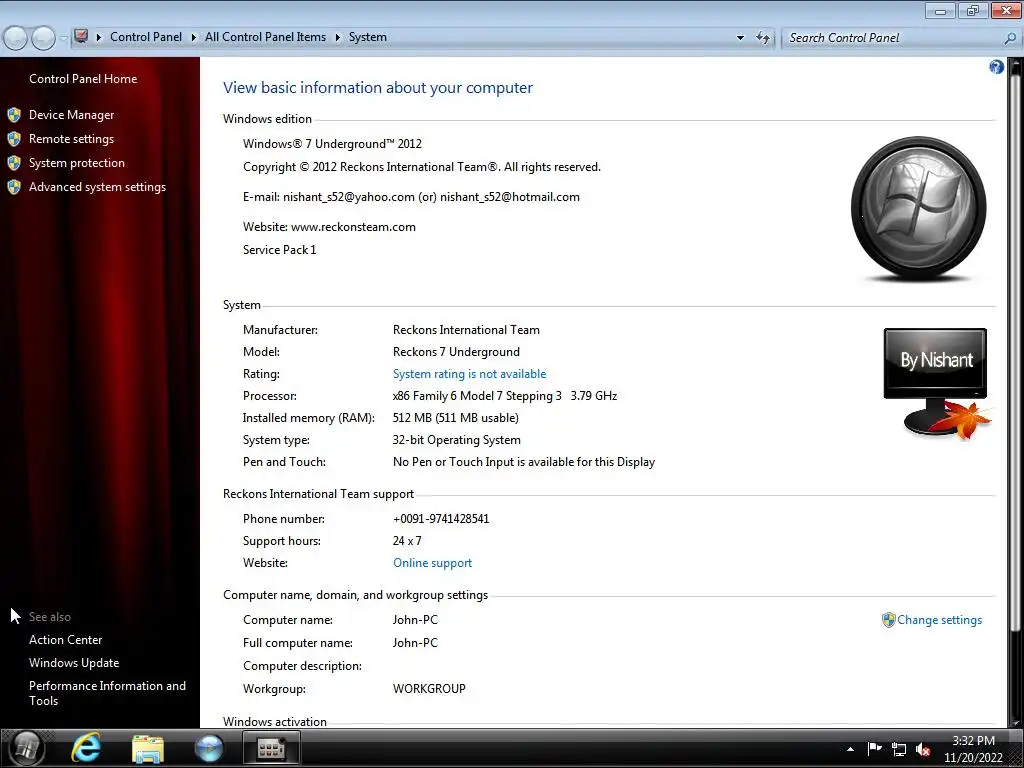Image resolution: width=1024 pixels, height=768 pixels.
Task: Open the Start menu orb
Action: [x=27, y=748]
